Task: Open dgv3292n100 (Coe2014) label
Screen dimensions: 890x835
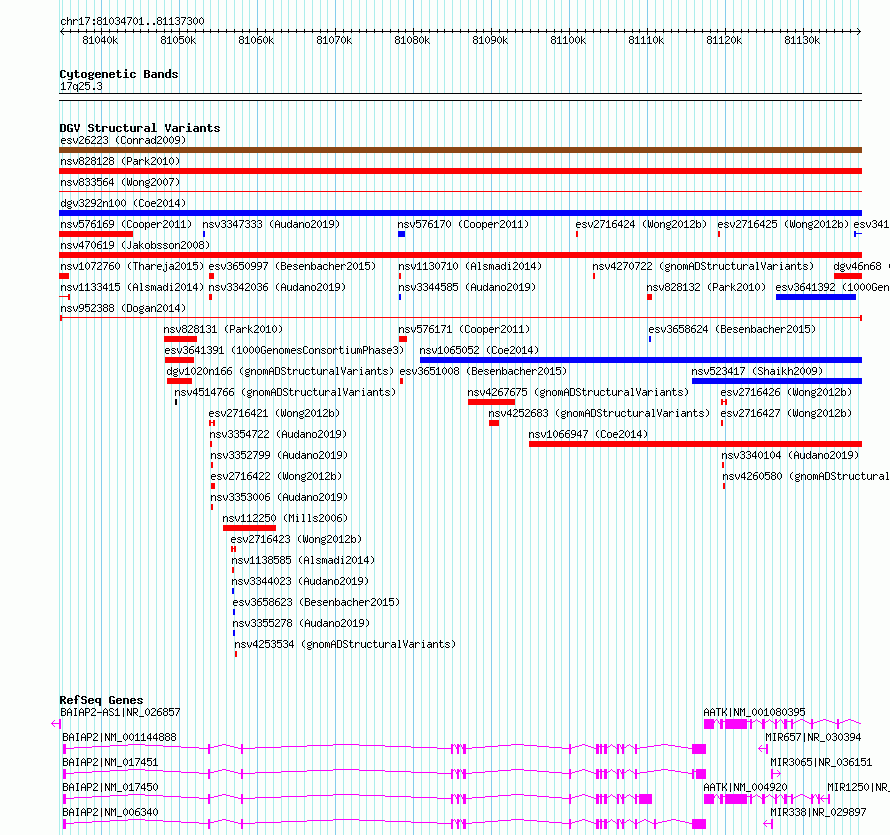Action: pyautogui.click(x=123, y=203)
